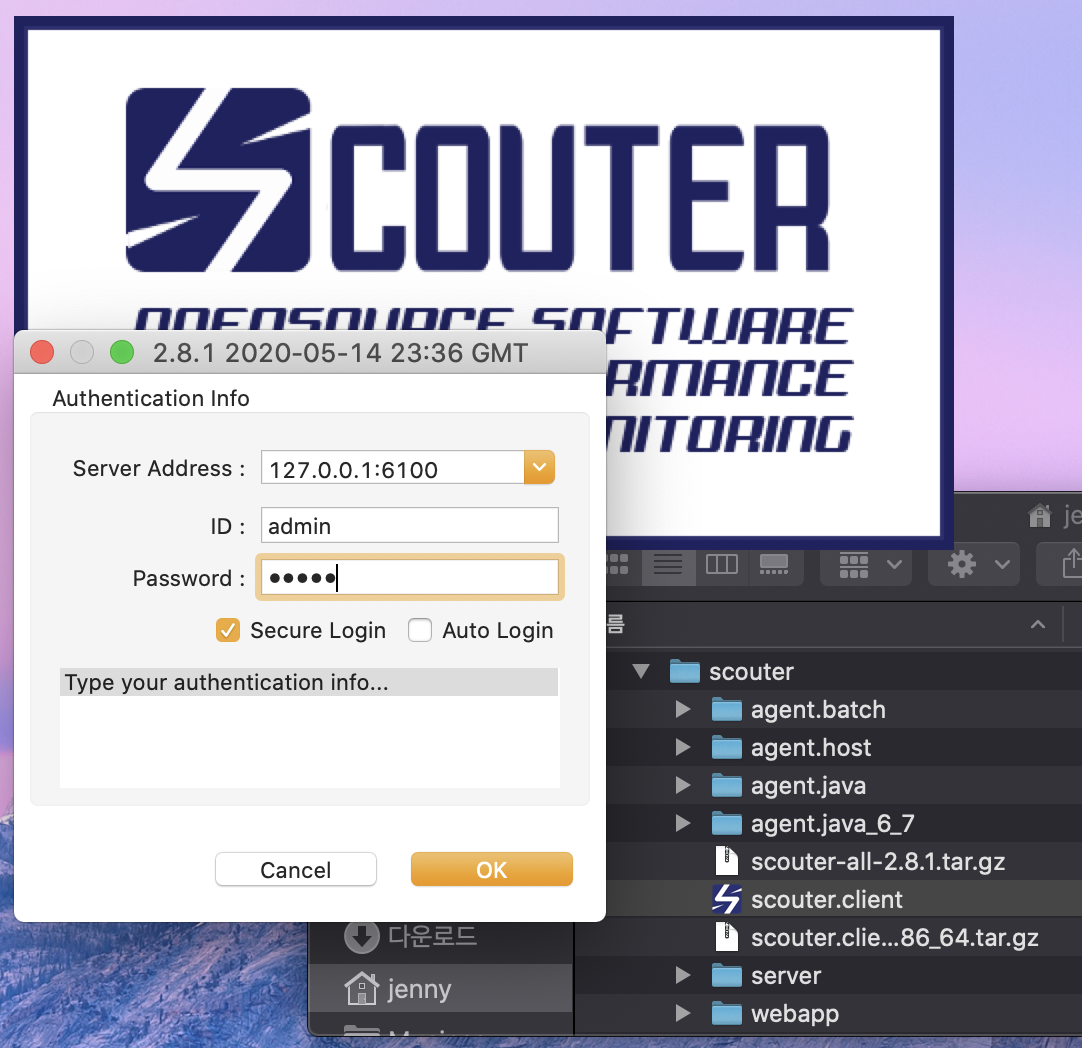Viewport: 1082px width, 1048px height.
Task: Select the webapp folder icon
Action: 727,1013
